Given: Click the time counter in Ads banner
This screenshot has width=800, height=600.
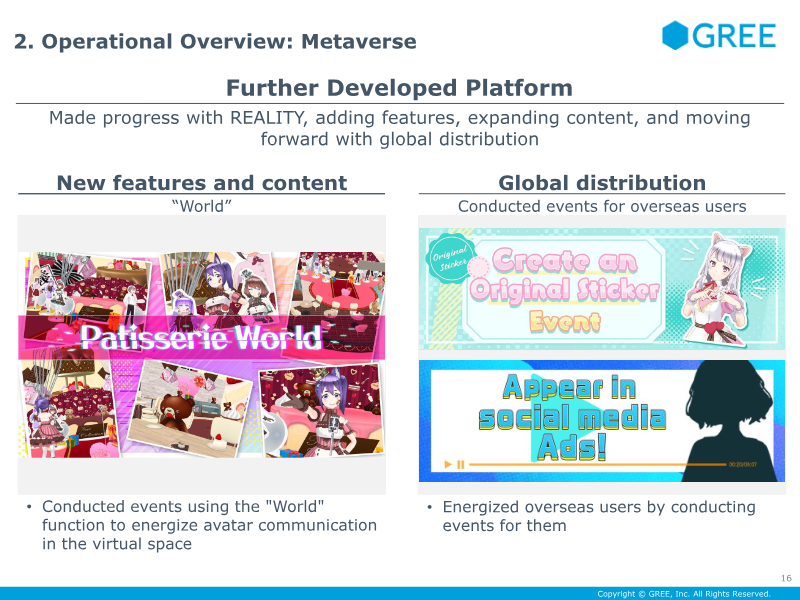Looking at the screenshot, I should click(x=742, y=464).
